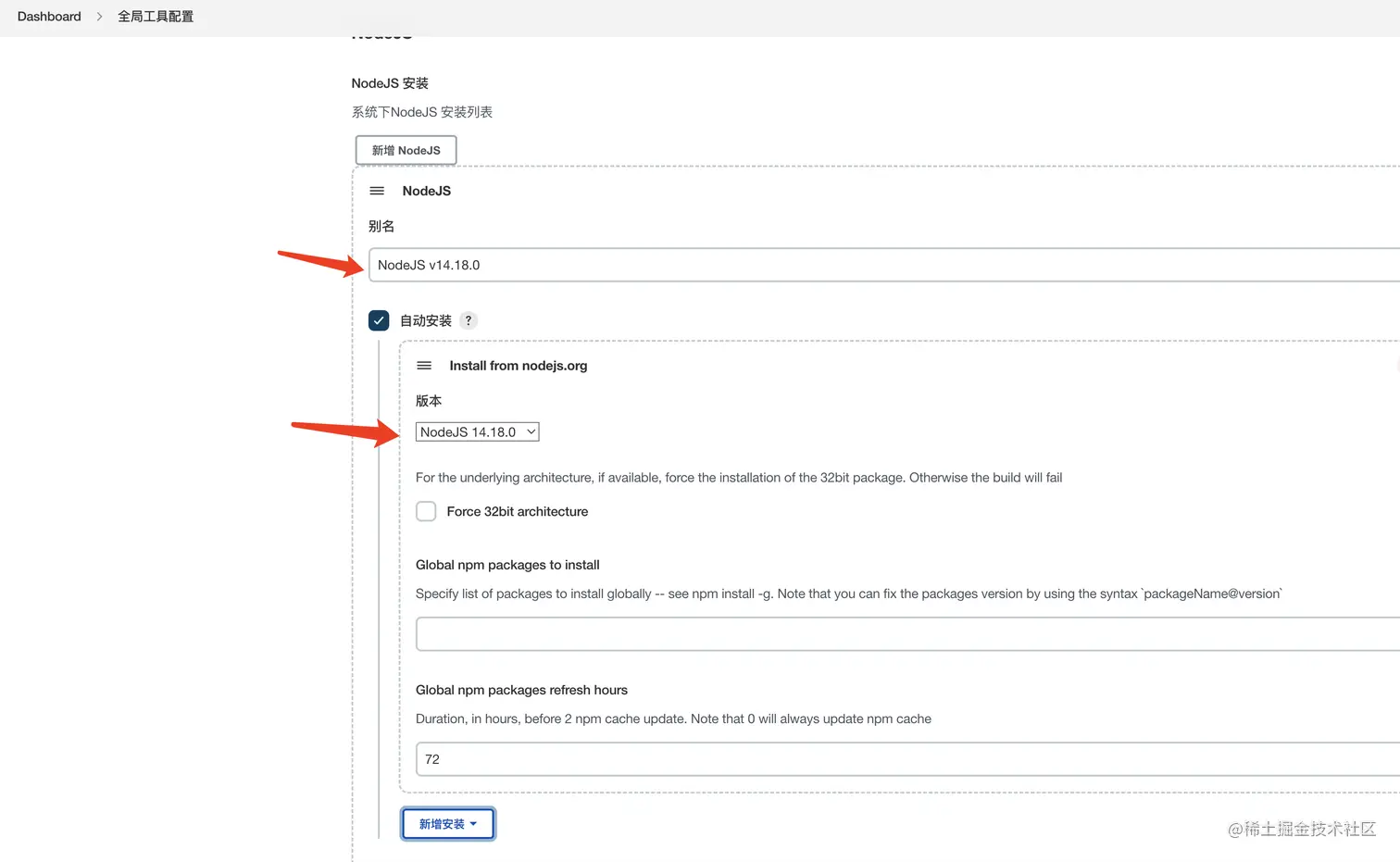This screenshot has width=1400, height=862.
Task: Click the breadcrumb chevron after Dashboard
Action: (99, 17)
